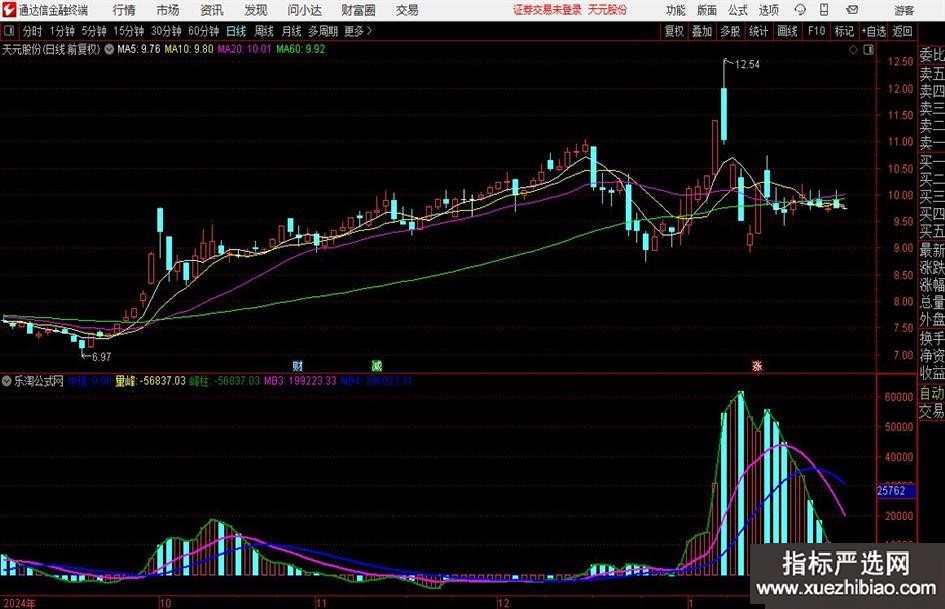Expand the 乐淘公式网 indicator dropdown arrow
The image size is (945, 609).
7,381
